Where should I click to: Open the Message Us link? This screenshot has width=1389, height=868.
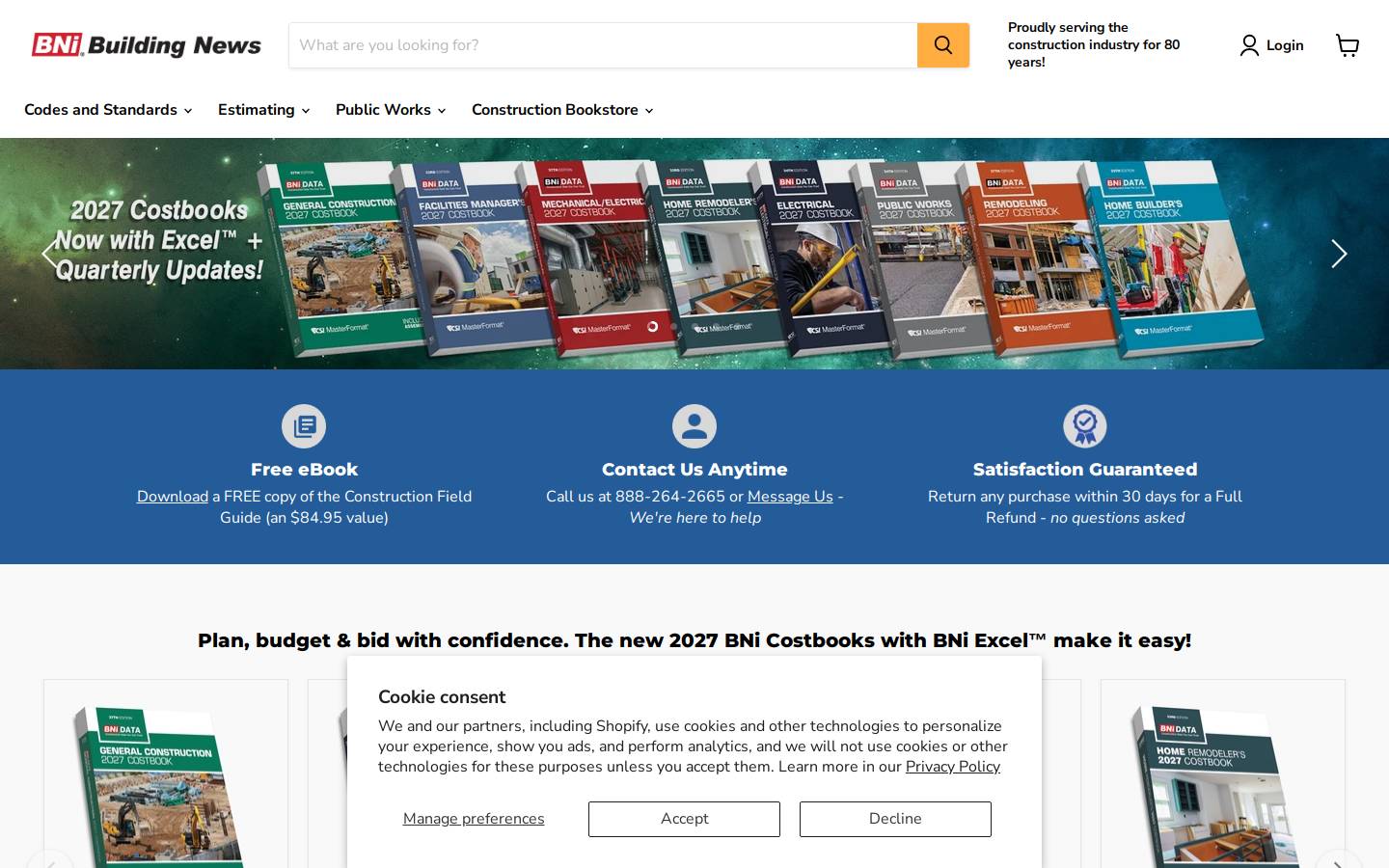pos(790,497)
